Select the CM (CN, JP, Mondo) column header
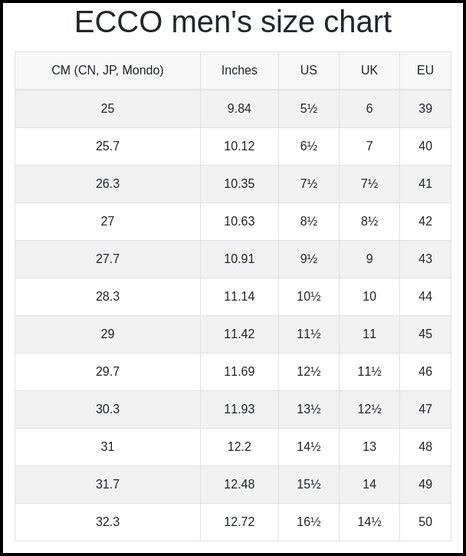The width and height of the screenshot is (466, 556). pos(107,70)
